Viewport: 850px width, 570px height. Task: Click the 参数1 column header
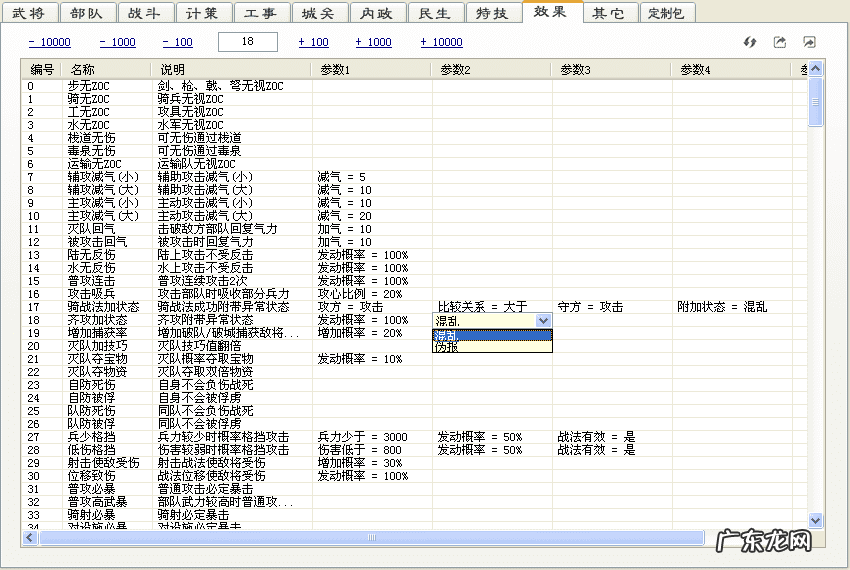point(336,69)
